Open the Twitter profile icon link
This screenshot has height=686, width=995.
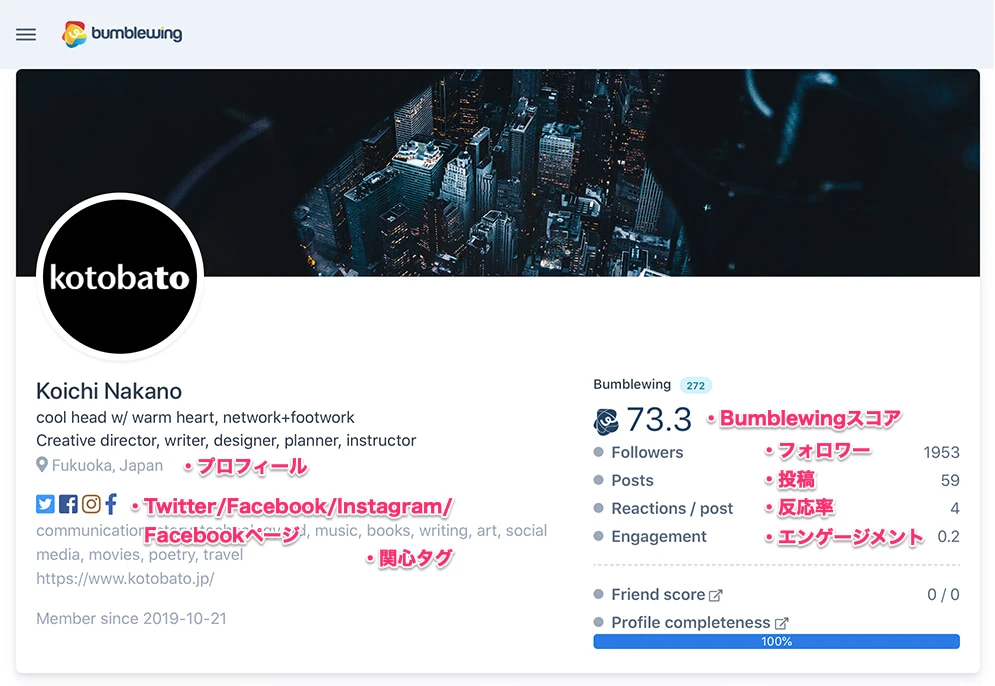coord(45,504)
